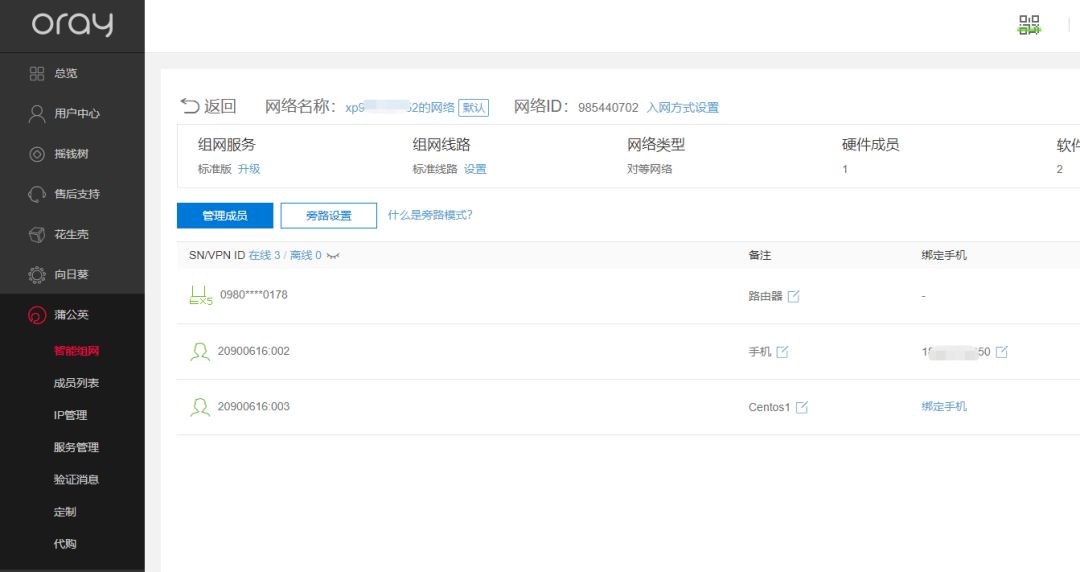This screenshot has height=572, width=1080.
Task: Edit the 手机 remark
Action: point(782,352)
